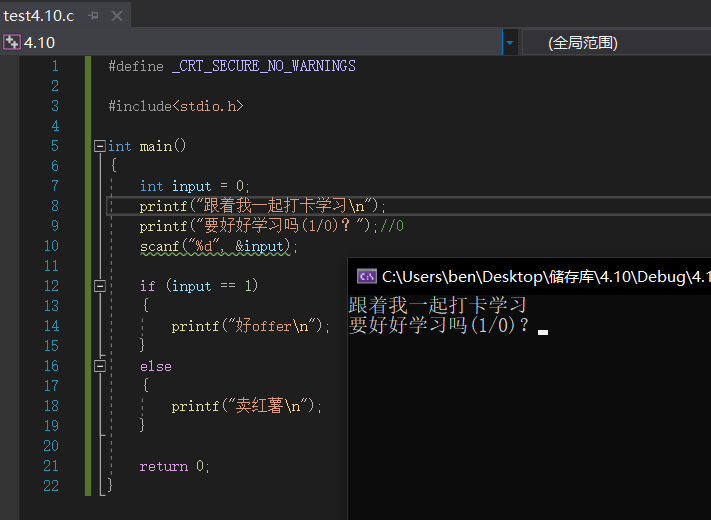Open the (全局范围) scope combo box

tap(617, 43)
